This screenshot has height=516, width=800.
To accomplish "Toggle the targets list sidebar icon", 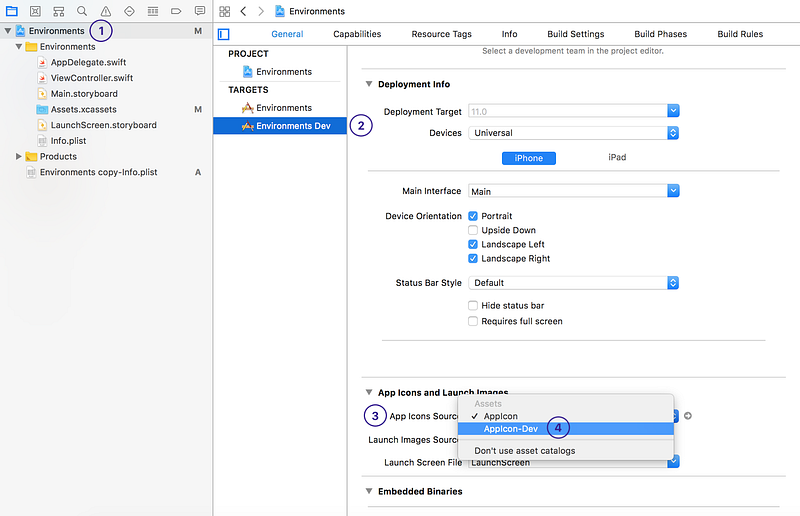I will 223,34.
